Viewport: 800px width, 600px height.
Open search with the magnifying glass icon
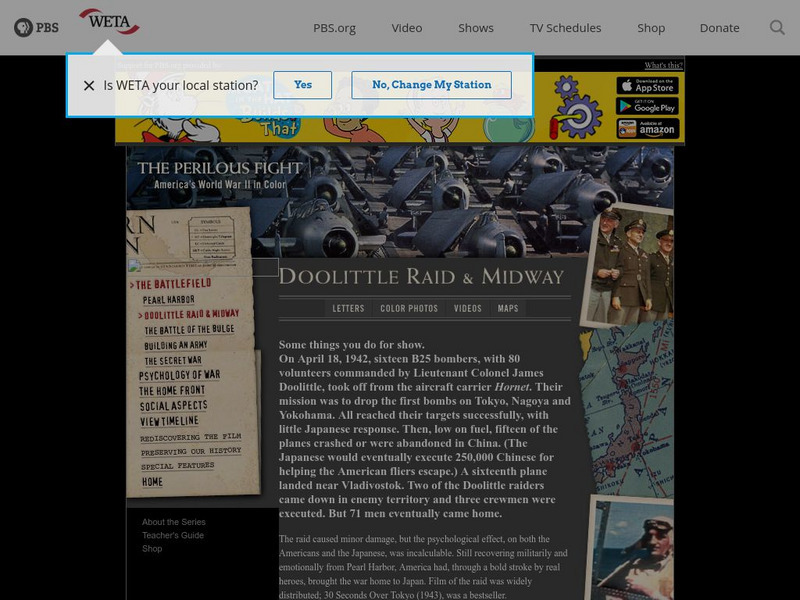[x=777, y=28]
